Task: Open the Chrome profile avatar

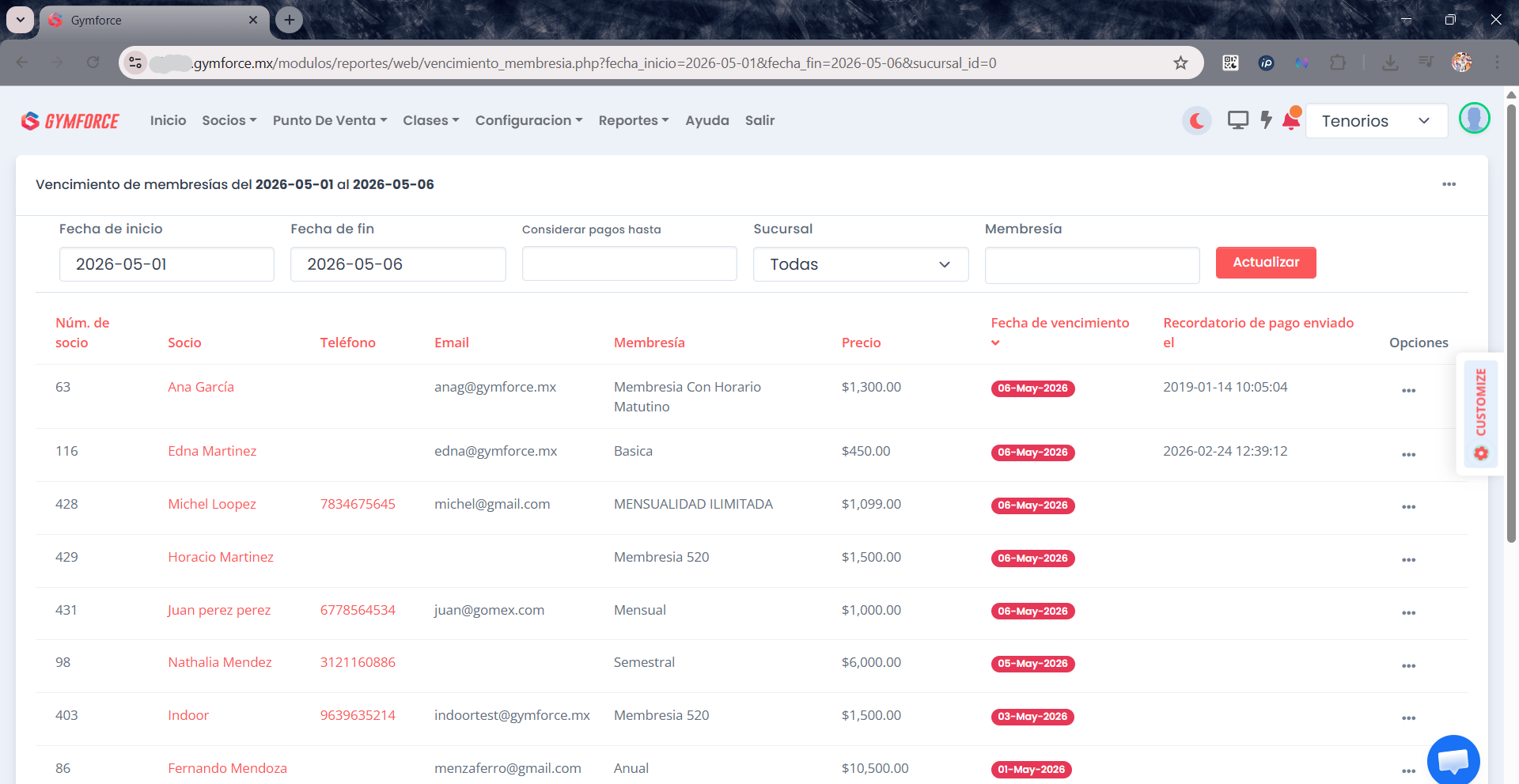Action: (1461, 63)
